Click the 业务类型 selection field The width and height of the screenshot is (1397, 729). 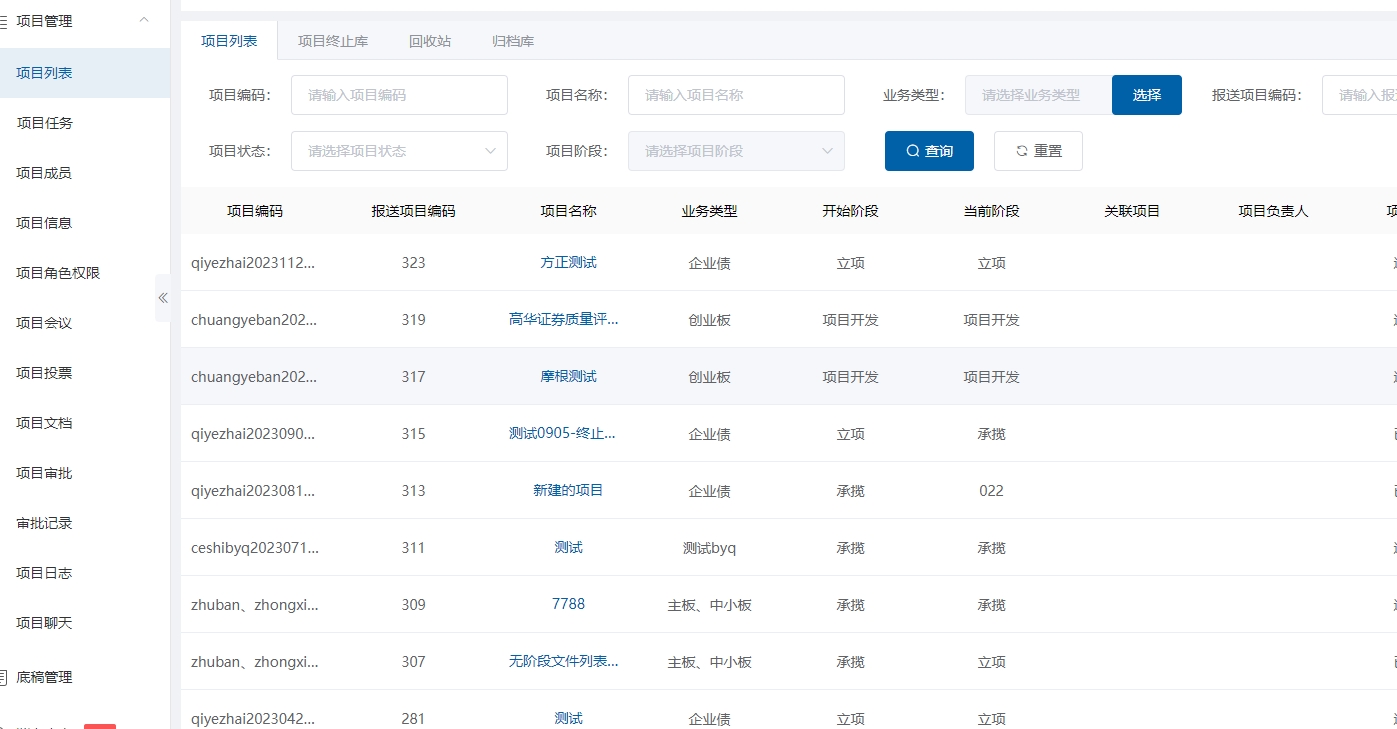click(1038, 95)
